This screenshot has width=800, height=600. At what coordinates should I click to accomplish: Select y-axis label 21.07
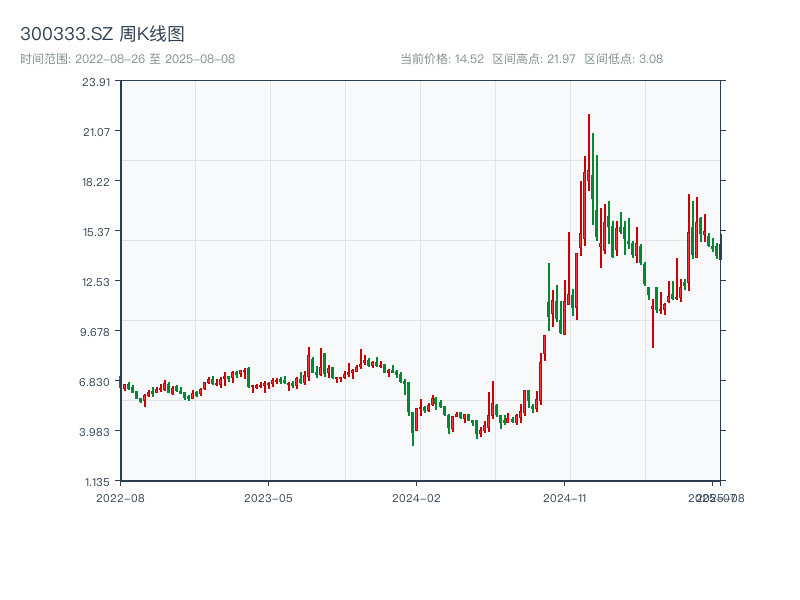pos(96,132)
